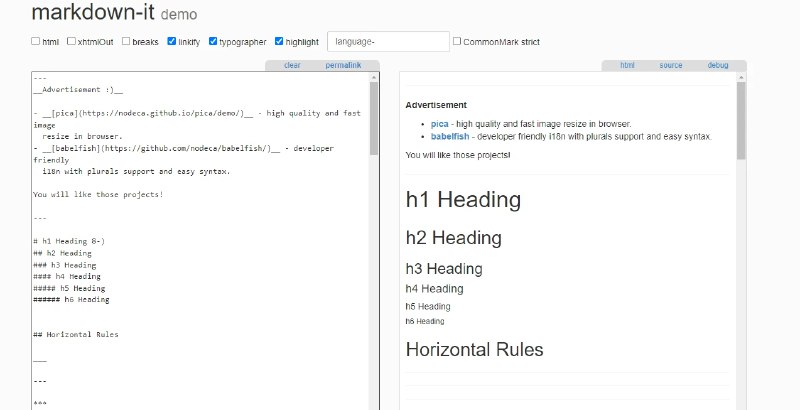Click the clear link above the editor

tap(292, 65)
